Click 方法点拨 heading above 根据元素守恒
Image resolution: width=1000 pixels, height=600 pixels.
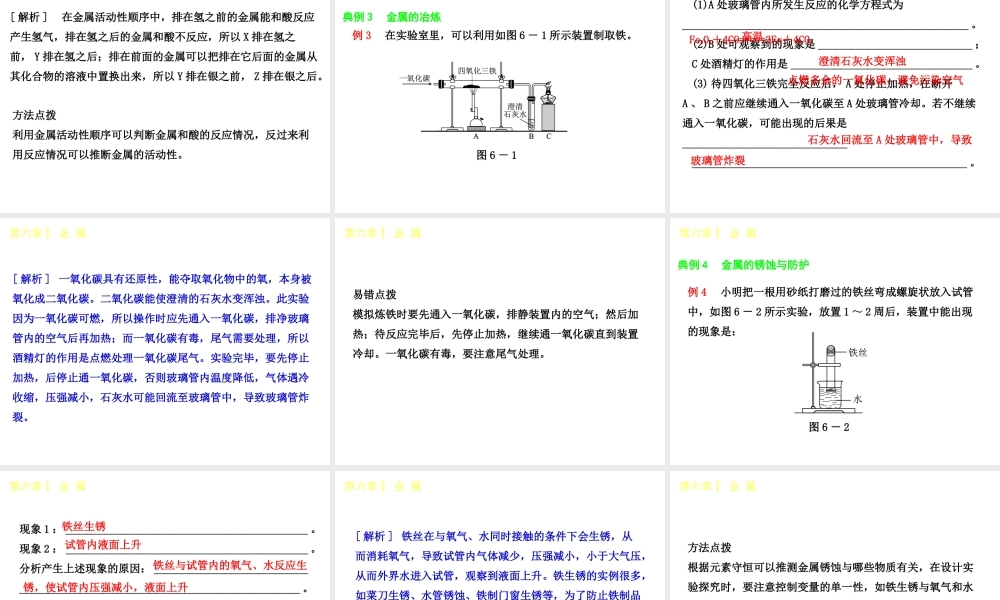point(709,548)
